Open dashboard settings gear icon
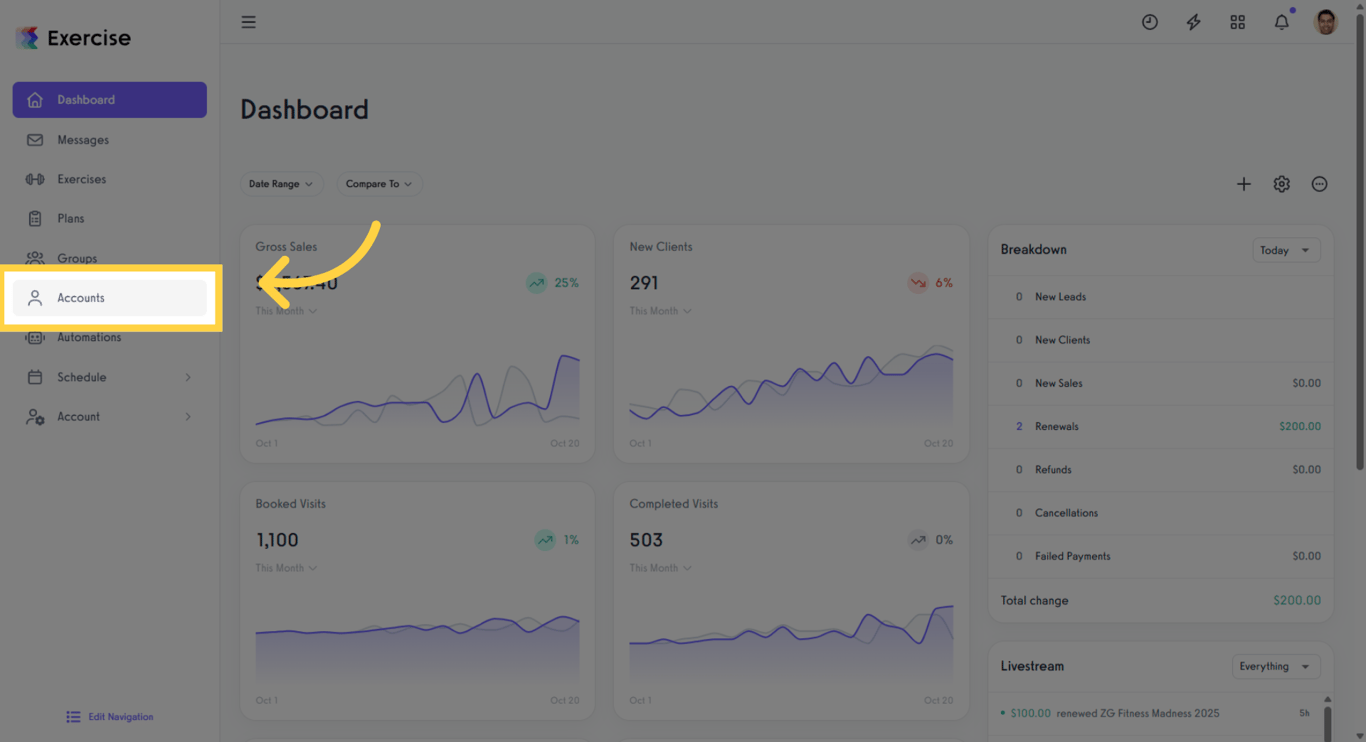Image resolution: width=1366 pixels, height=742 pixels. pyautogui.click(x=1282, y=184)
